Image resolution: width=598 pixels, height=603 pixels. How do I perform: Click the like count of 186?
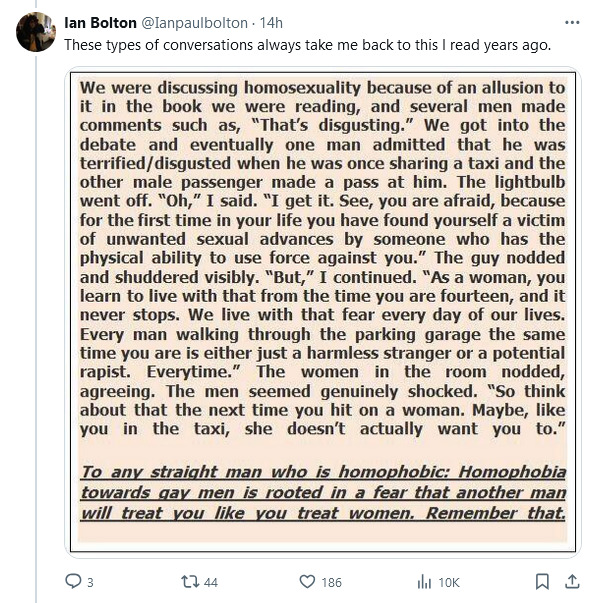click(x=331, y=583)
